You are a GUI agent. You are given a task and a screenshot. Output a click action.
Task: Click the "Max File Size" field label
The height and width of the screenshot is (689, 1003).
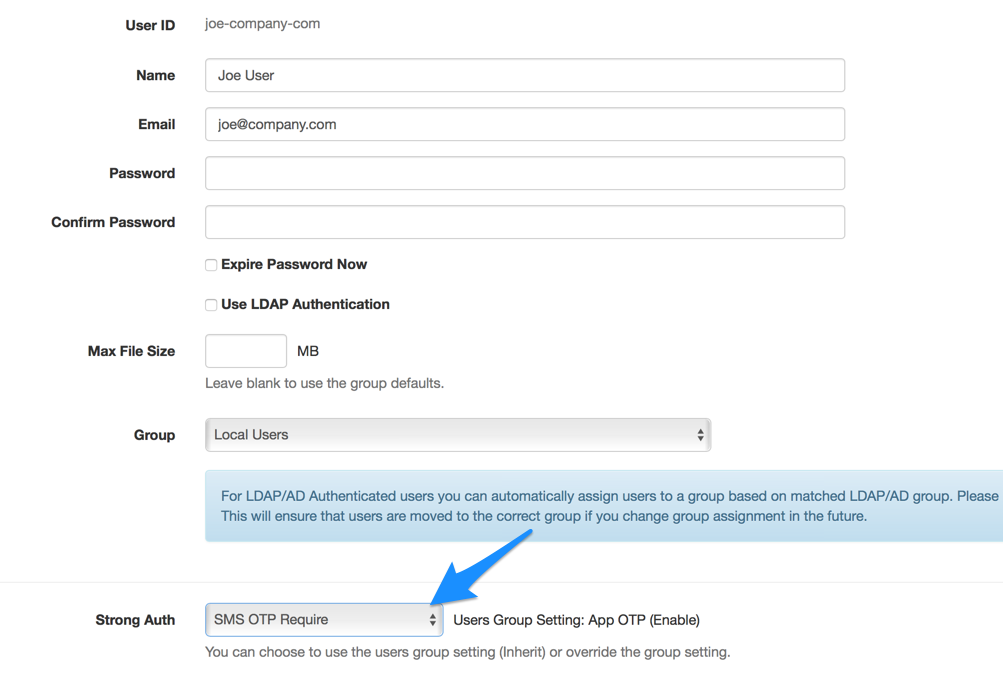pos(131,351)
